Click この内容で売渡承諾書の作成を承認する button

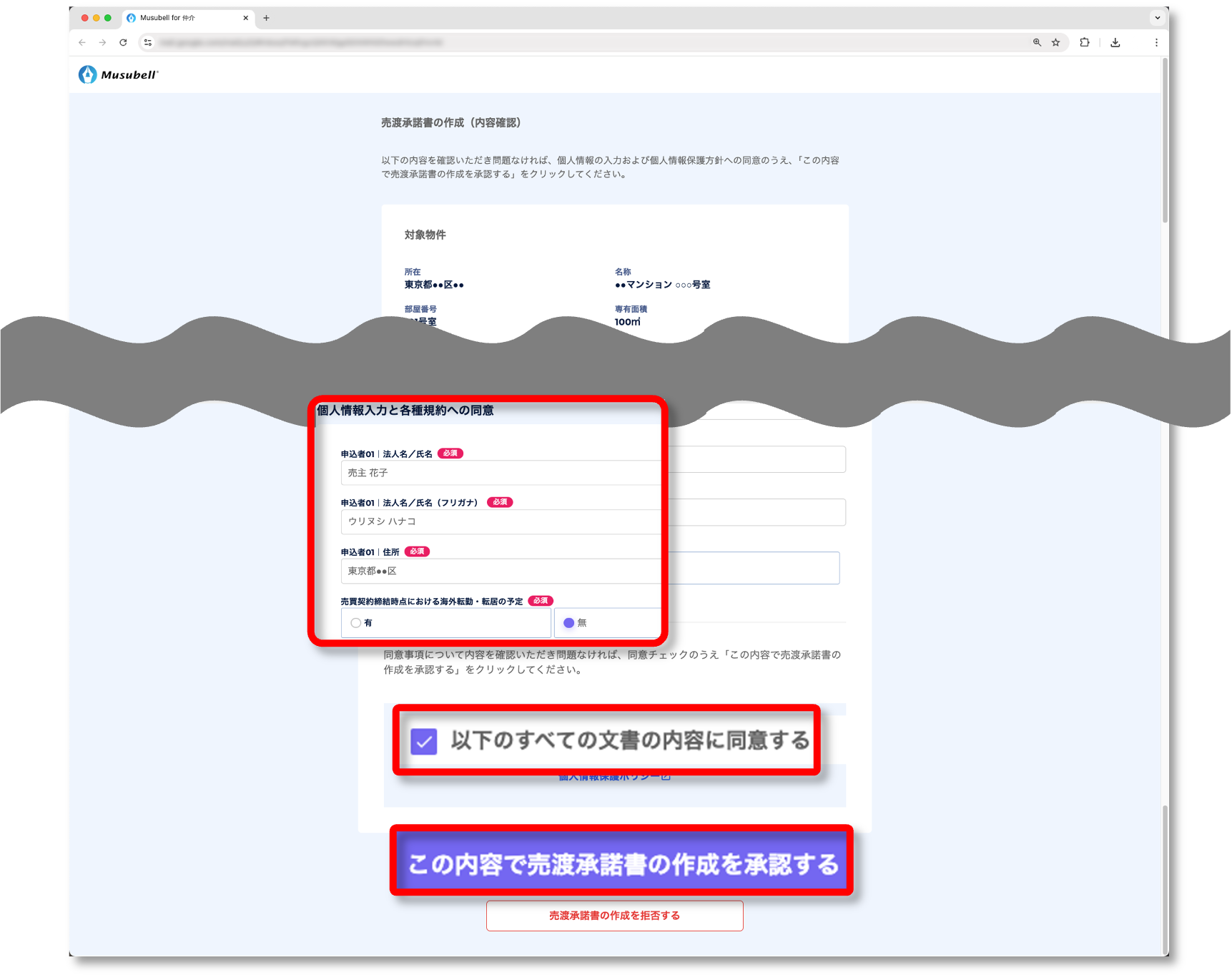(621, 863)
